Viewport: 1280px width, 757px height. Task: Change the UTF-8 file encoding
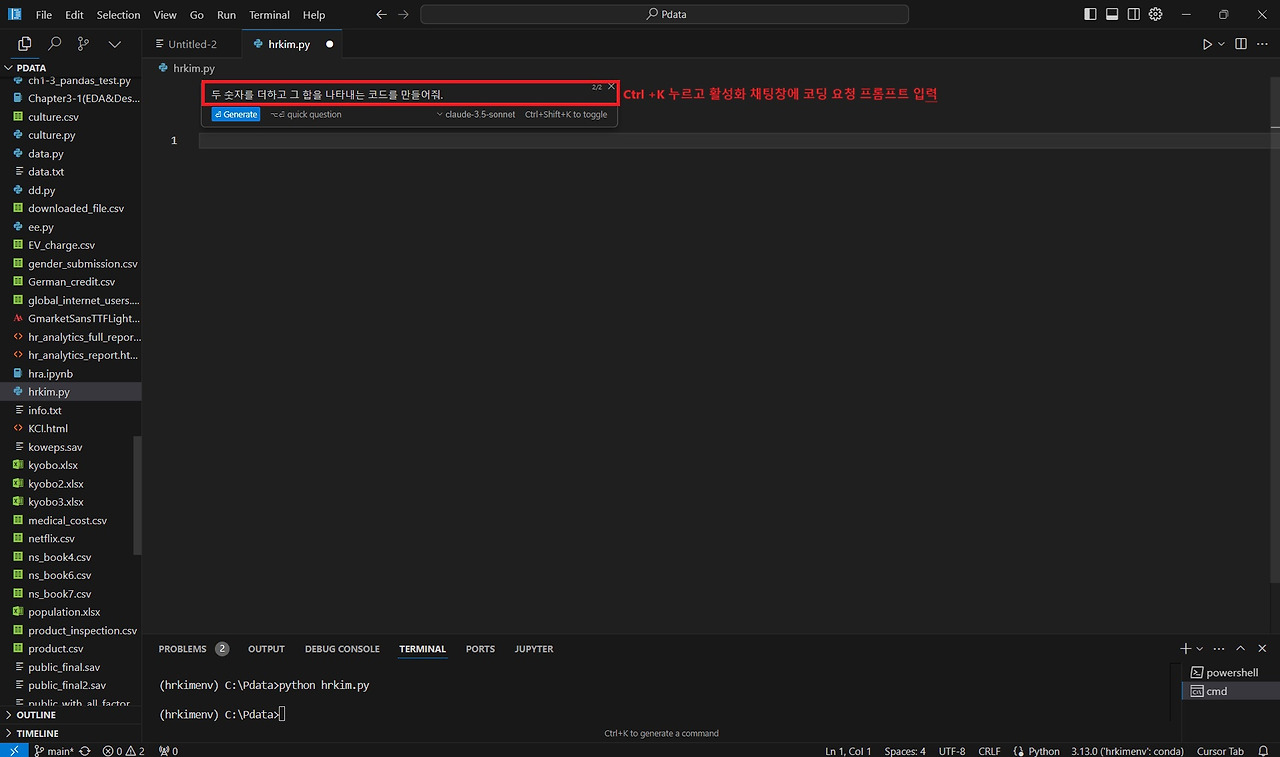[x=952, y=750]
